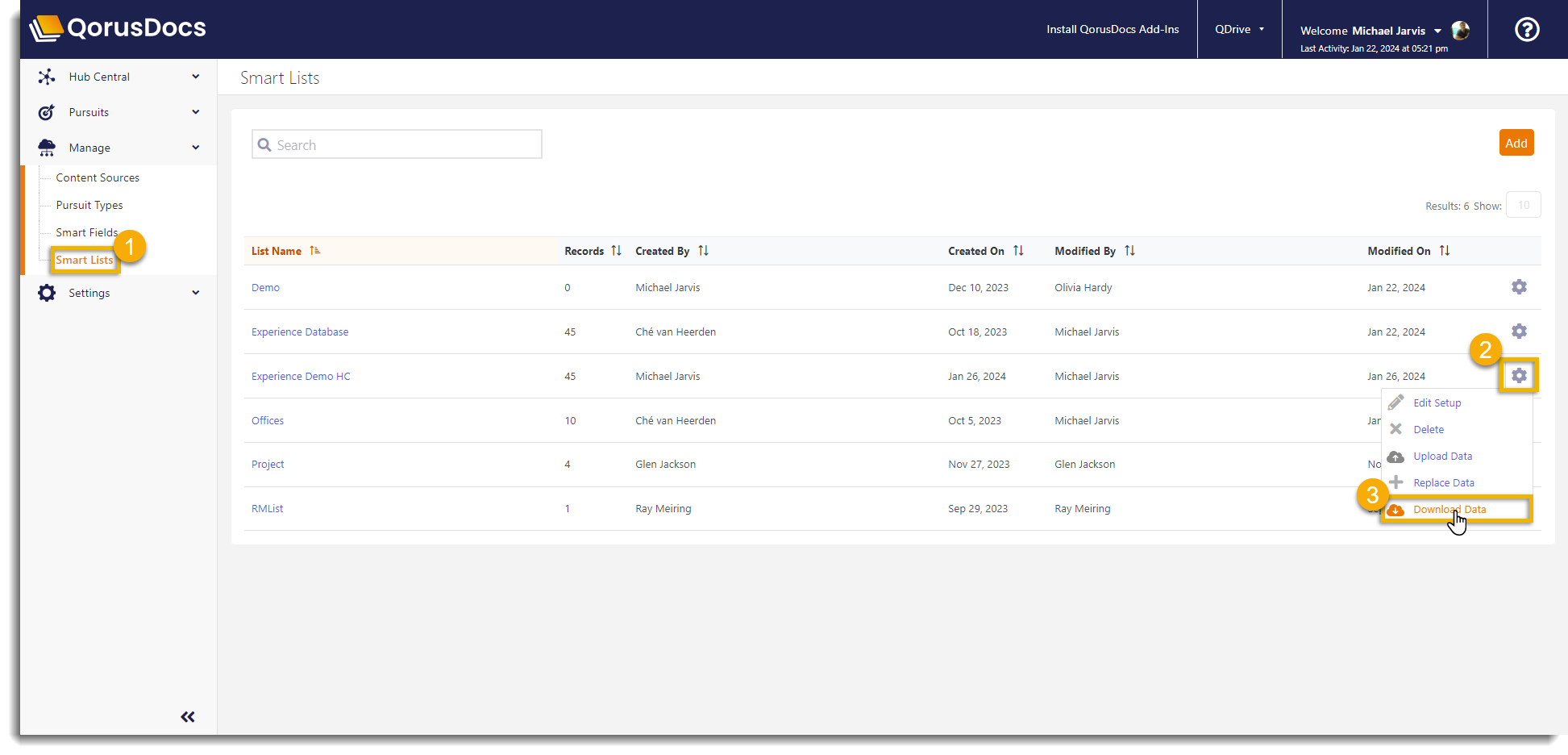Open the help question mark icon
Image resolution: width=1568 pixels, height=755 pixels.
click(x=1526, y=29)
